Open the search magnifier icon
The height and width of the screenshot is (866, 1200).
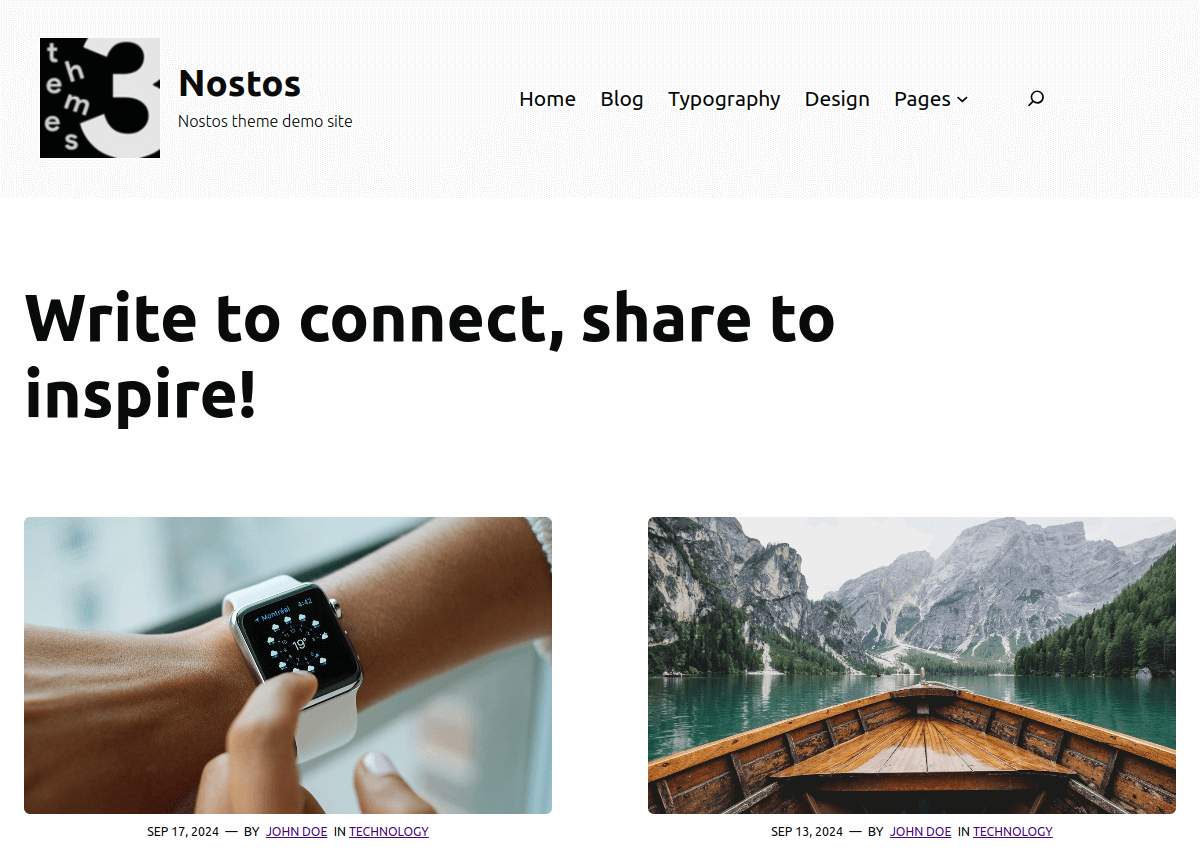coord(1036,98)
